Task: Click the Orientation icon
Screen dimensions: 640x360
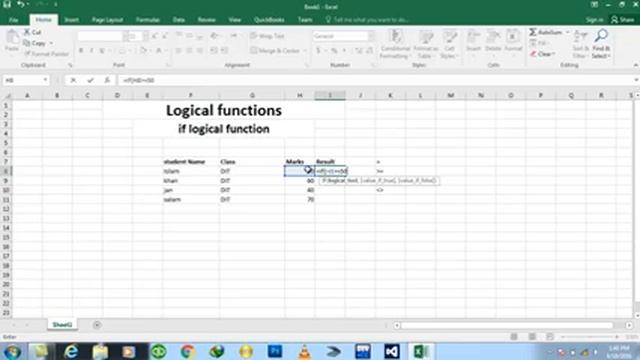Action: tap(215, 36)
